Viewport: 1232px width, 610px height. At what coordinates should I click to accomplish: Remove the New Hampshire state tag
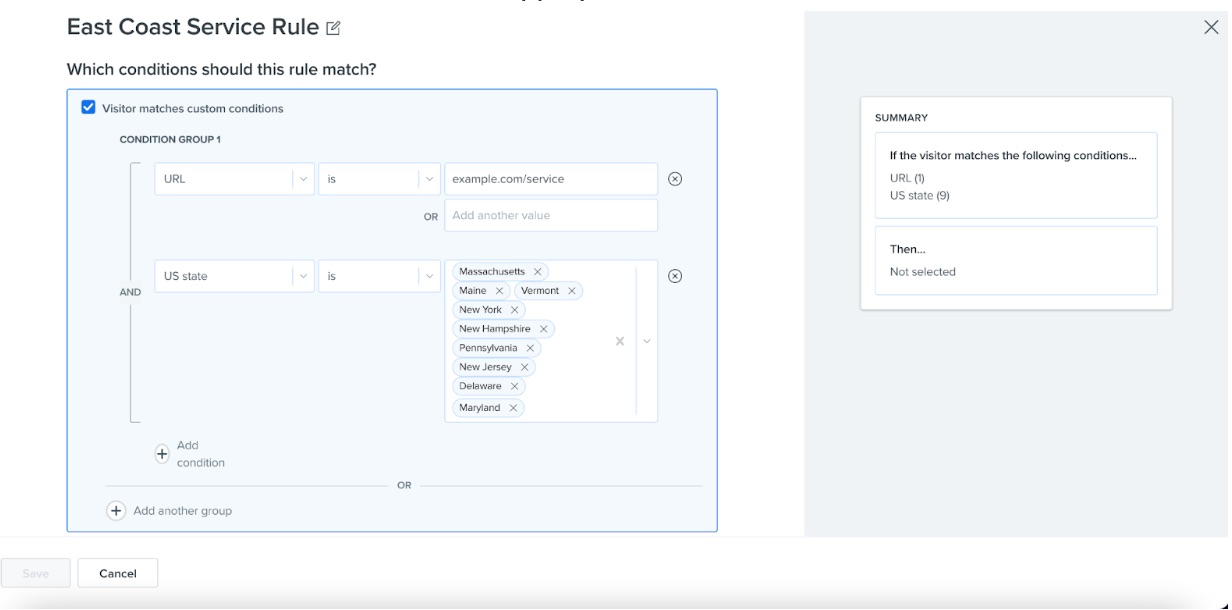click(545, 329)
